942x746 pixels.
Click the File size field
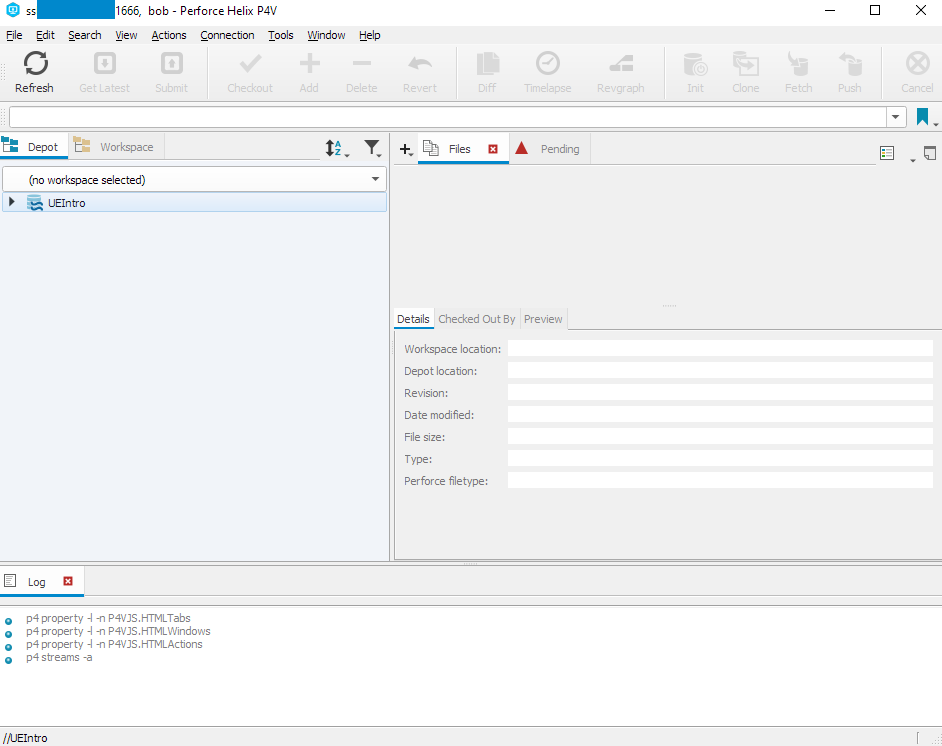(x=720, y=437)
